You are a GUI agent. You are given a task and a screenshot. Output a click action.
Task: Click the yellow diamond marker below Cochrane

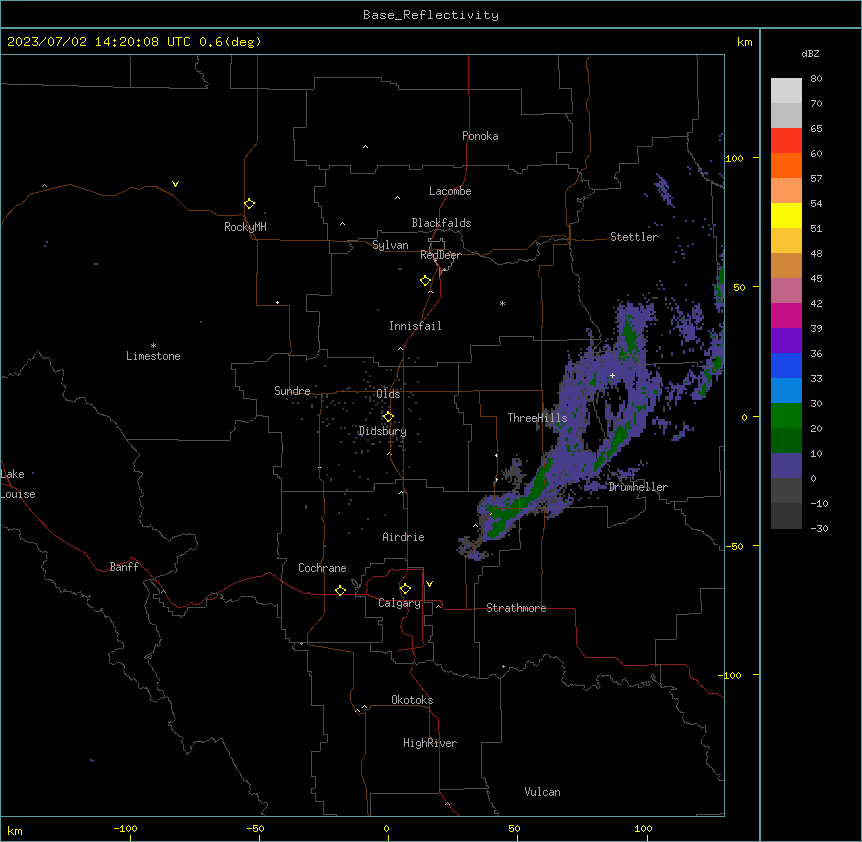[x=340, y=590]
